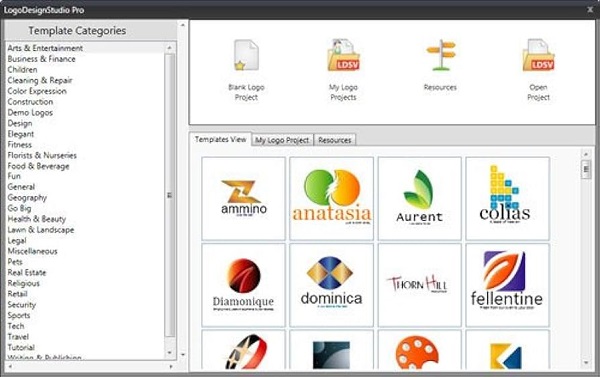Open the My Logo Projects folder icon
The height and width of the screenshot is (377, 600).
tap(343, 55)
